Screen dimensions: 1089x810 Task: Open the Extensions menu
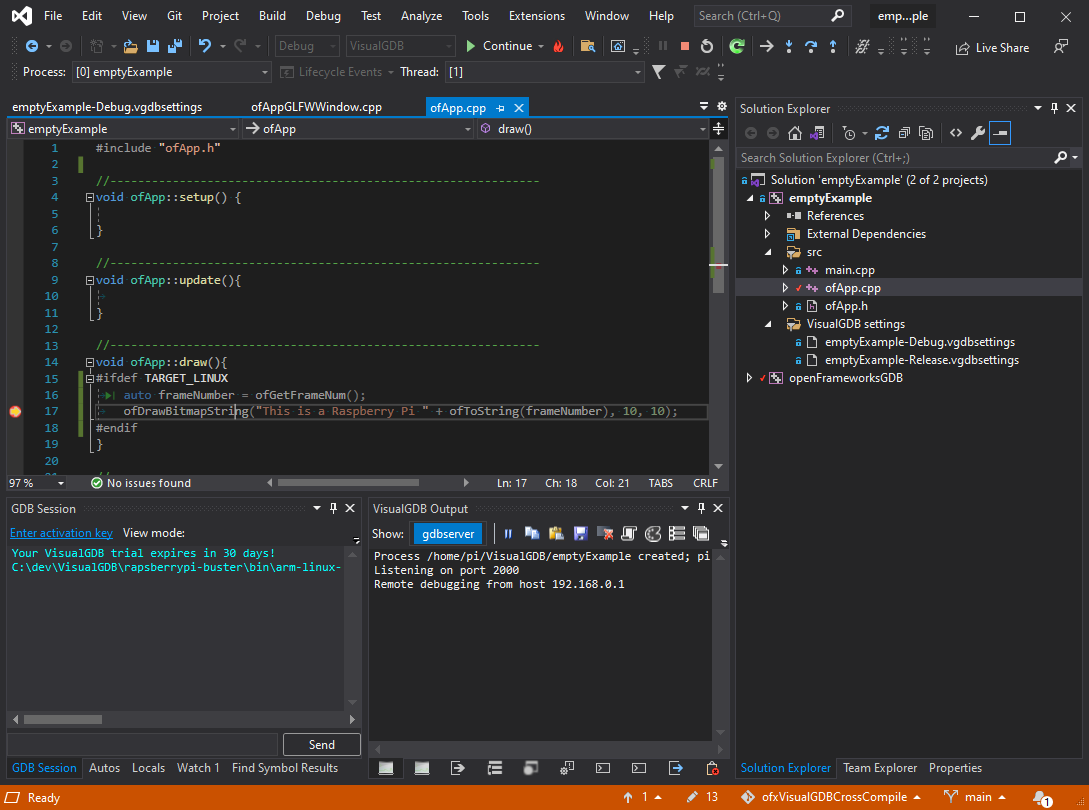(x=536, y=15)
